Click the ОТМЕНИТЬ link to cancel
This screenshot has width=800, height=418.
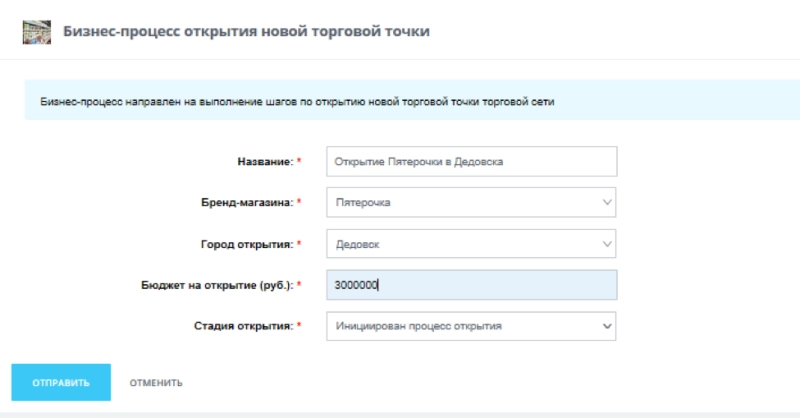(156, 383)
